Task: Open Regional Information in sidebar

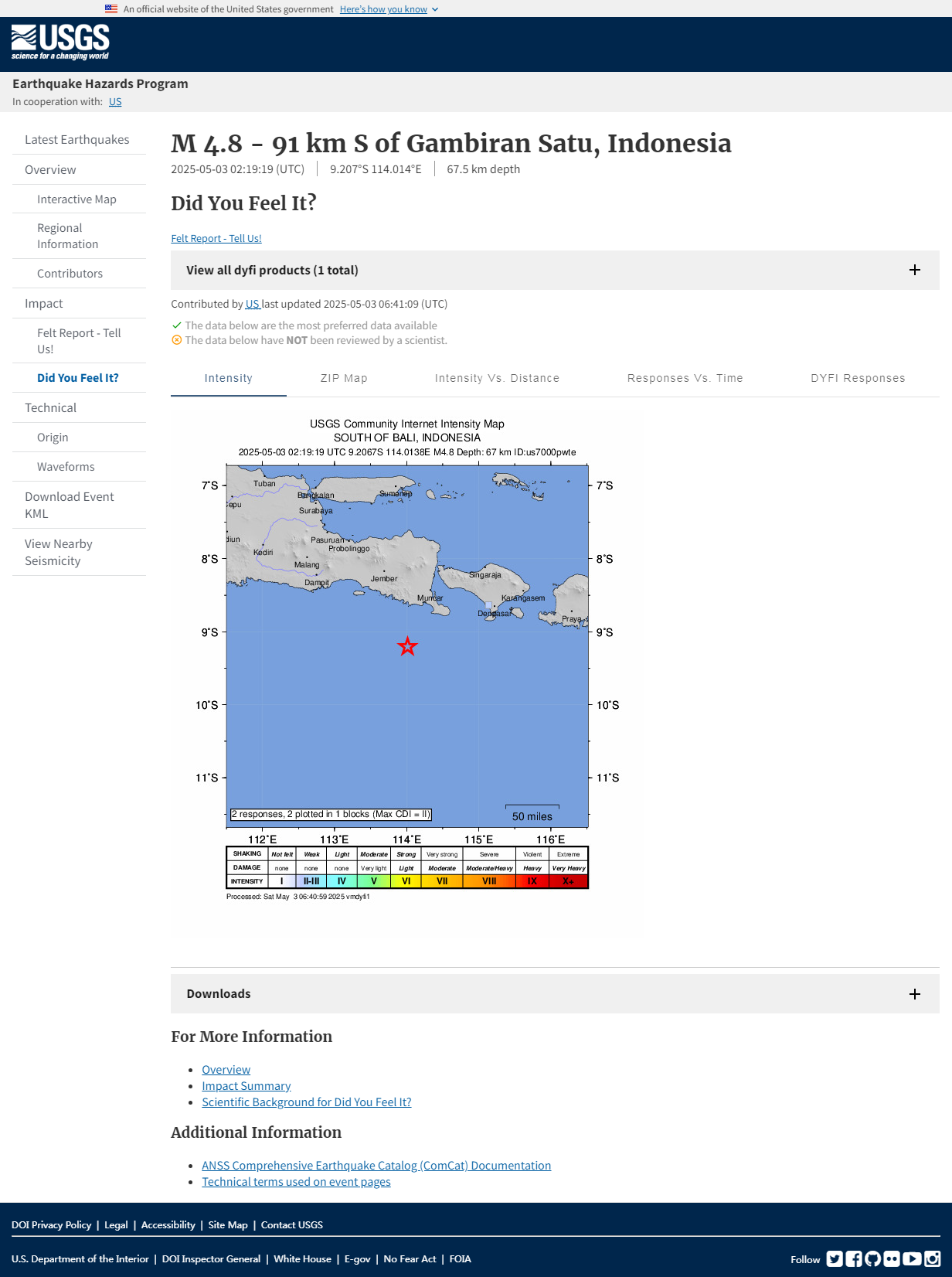Action: (x=79, y=236)
